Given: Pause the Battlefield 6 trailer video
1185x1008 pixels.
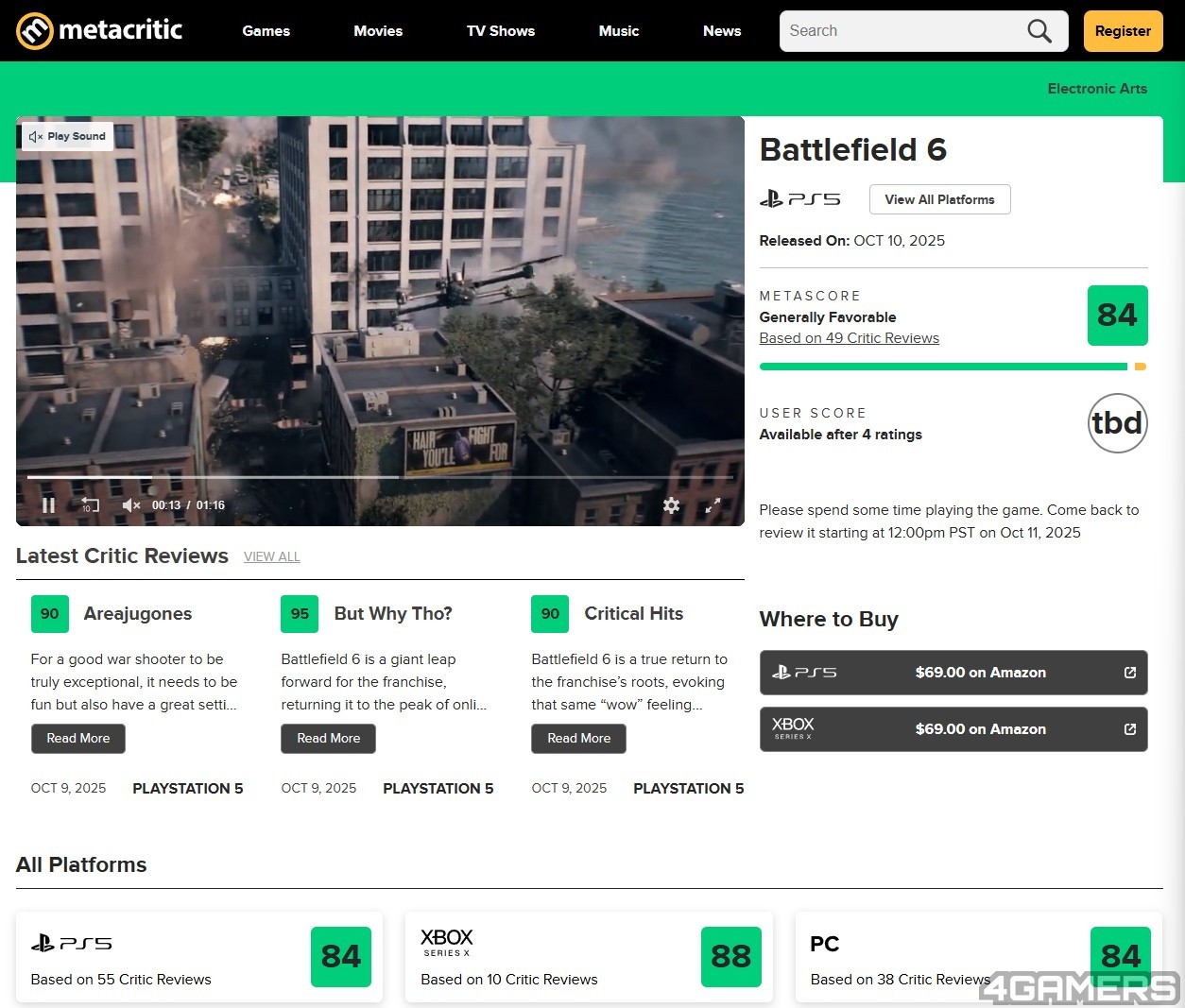Looking at the screenshot, I should coord(48,505).
